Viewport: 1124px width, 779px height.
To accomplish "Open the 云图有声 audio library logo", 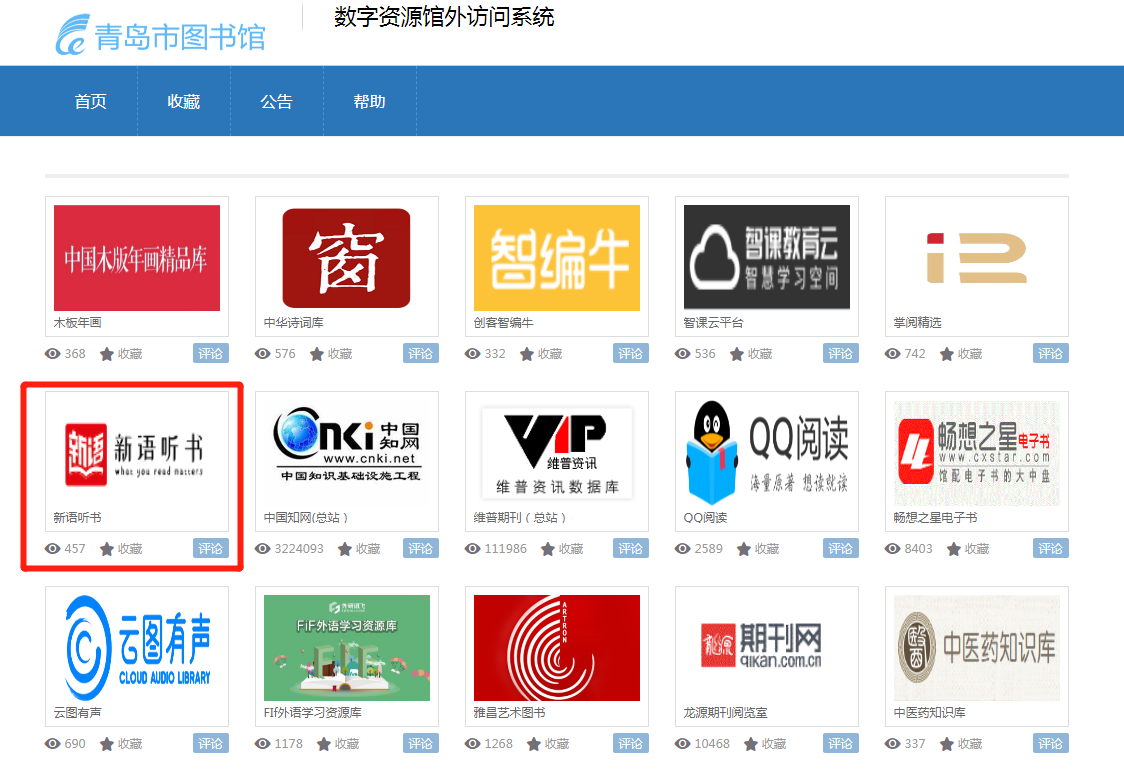I will pos(138,648).
